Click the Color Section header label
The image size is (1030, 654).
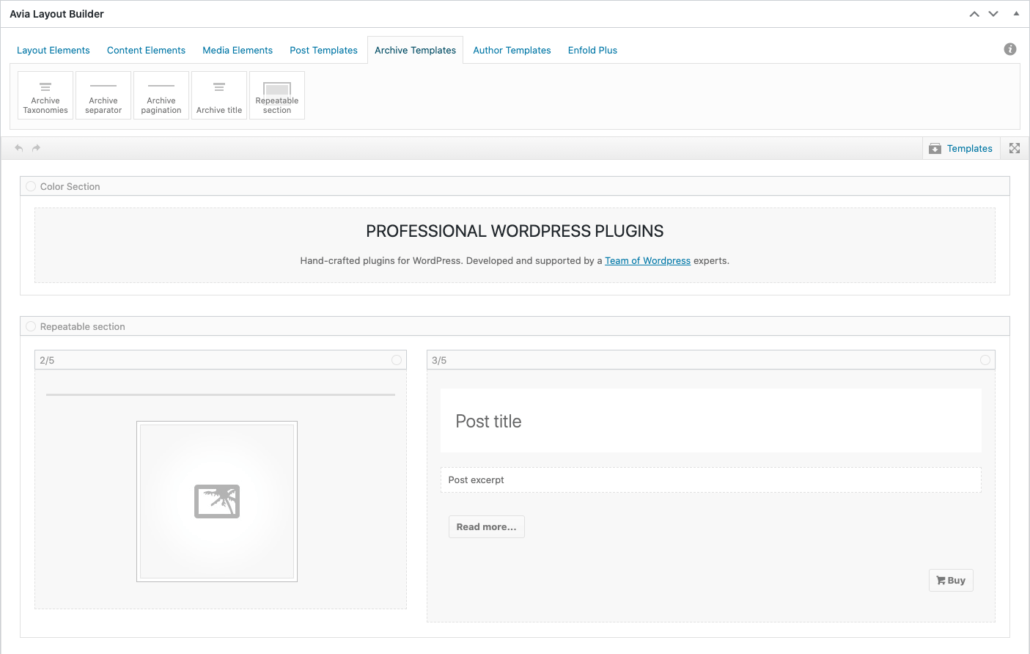tap(70, 186)
